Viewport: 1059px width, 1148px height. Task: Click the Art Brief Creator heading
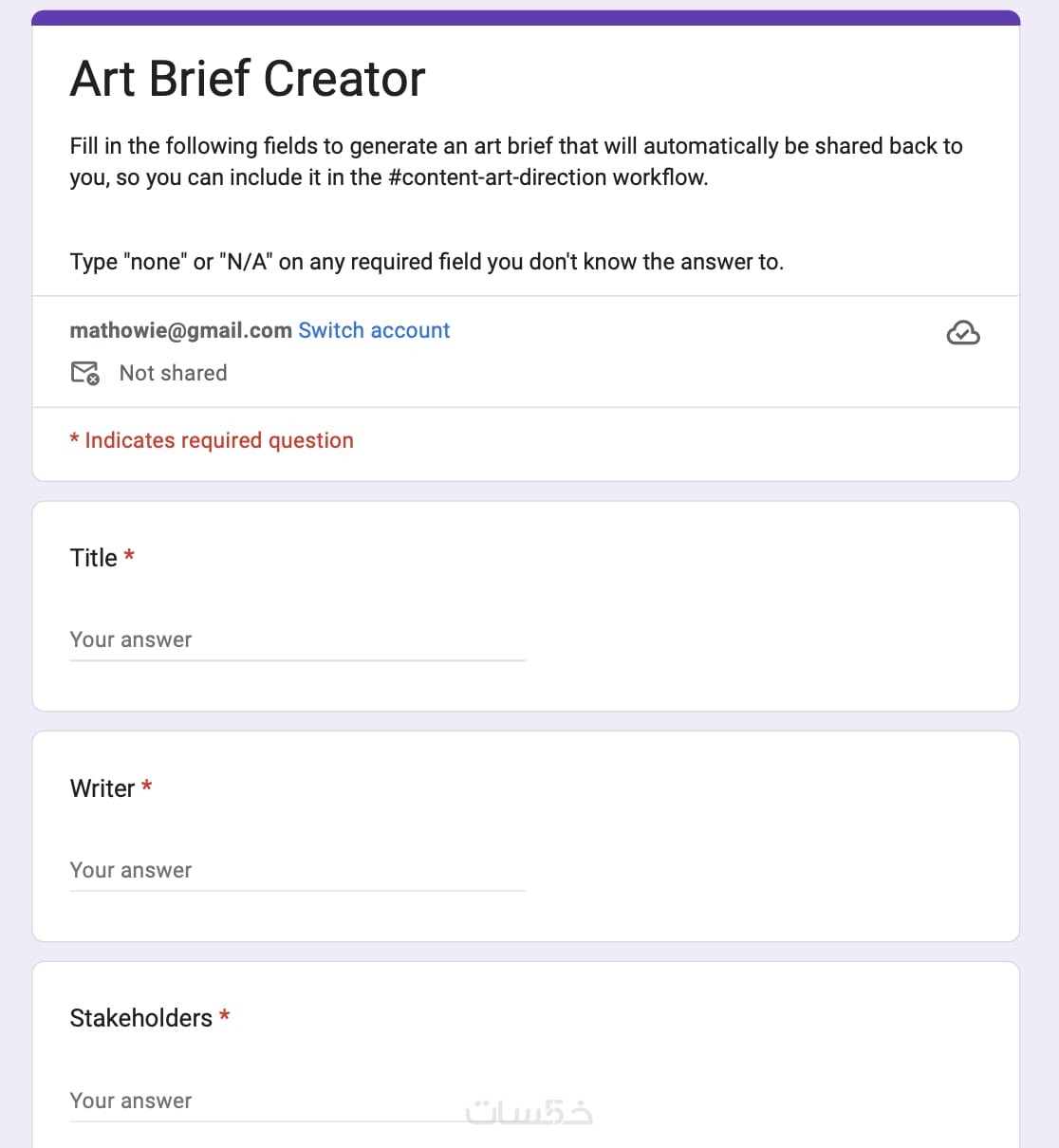[x=248, y=79]
